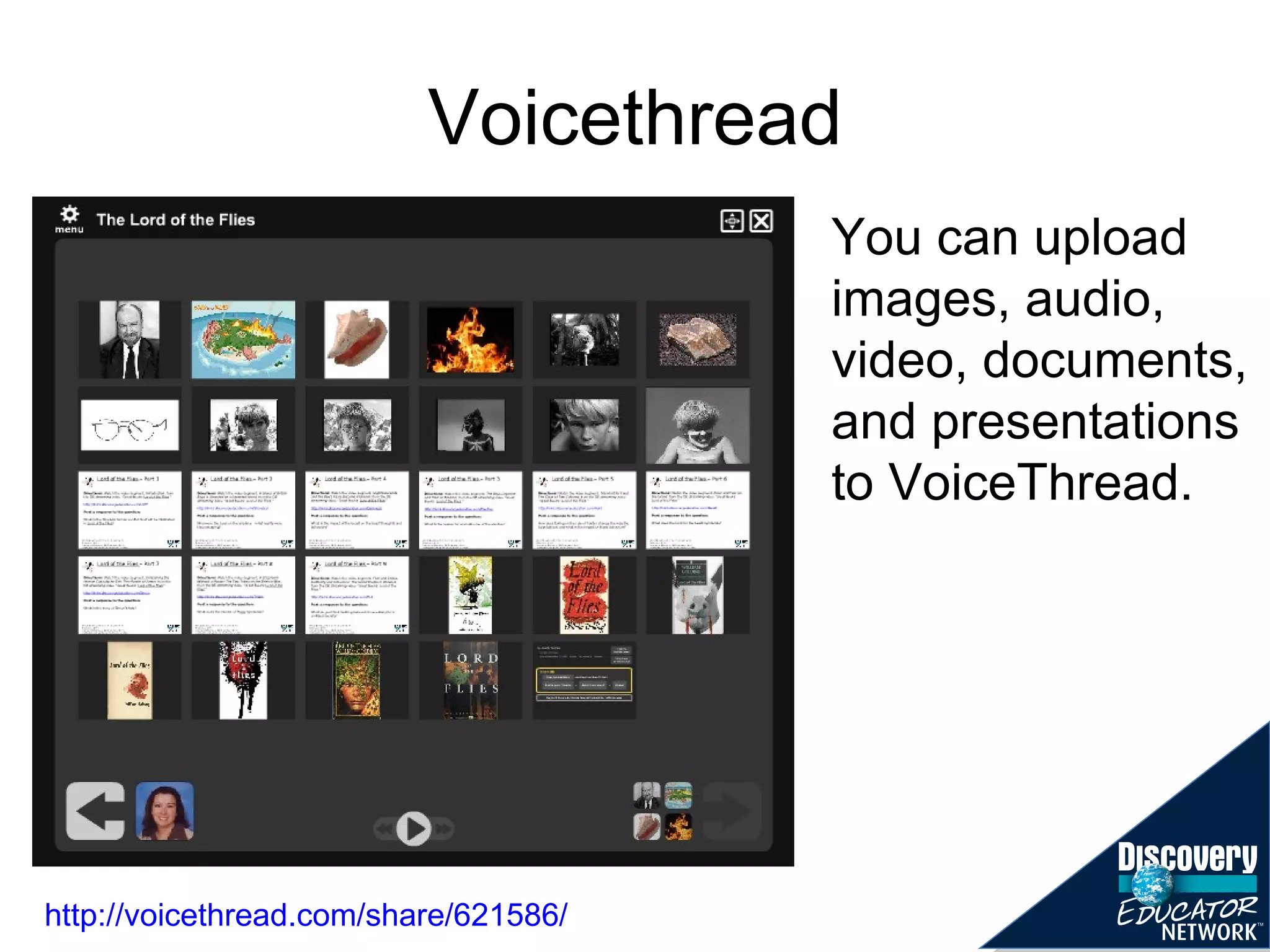
Task: Click the fast-forward control beside play
Action: tap(443, 829)
